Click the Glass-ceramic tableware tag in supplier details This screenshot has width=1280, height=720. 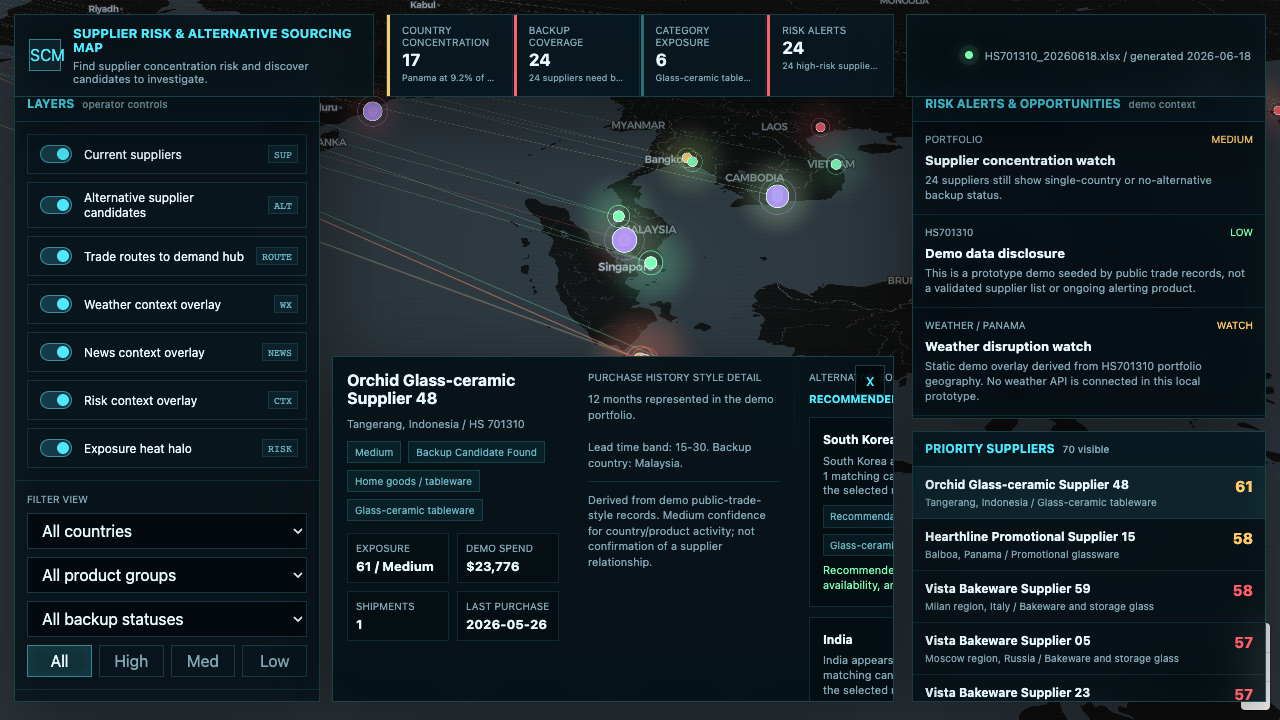tap(414, 510)
